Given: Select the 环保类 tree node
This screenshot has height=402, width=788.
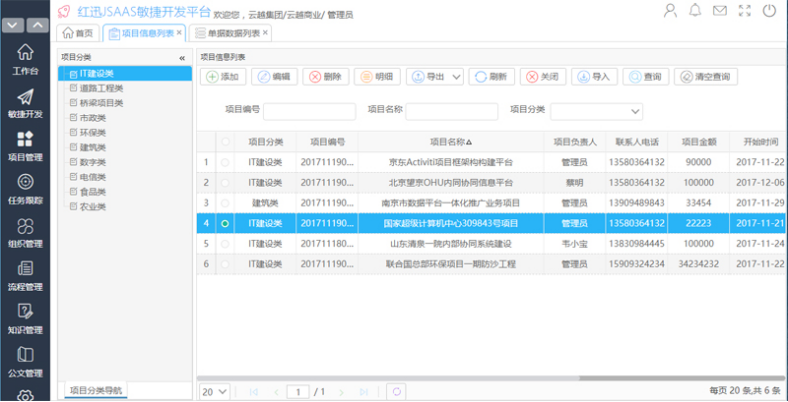Looking at the screenshot, I should [x=92, y=133].
